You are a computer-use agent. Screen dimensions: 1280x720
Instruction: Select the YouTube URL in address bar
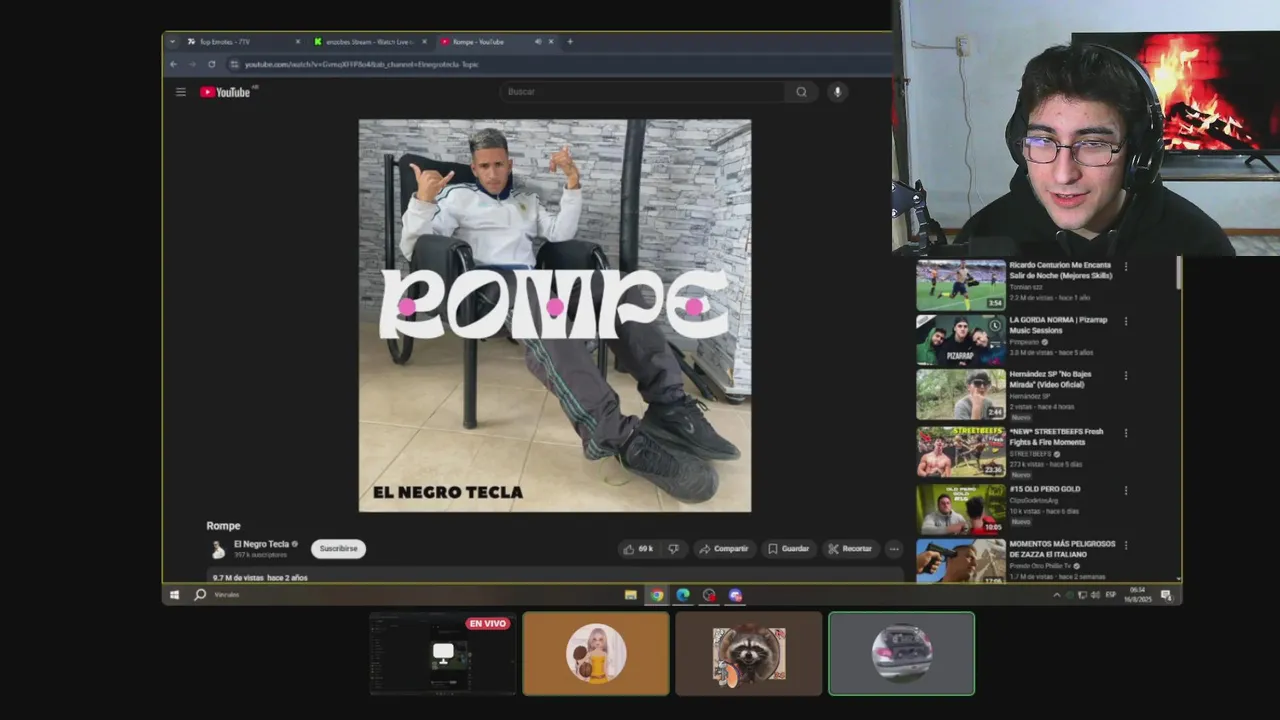pos(362,64)
